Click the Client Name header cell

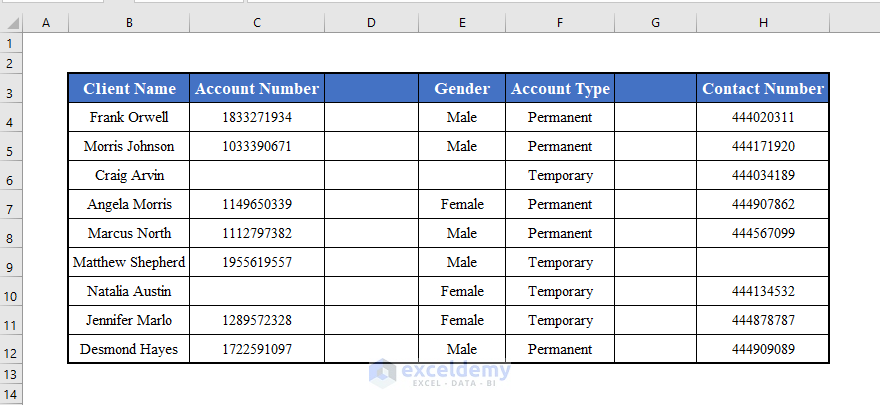pos(129,88)
